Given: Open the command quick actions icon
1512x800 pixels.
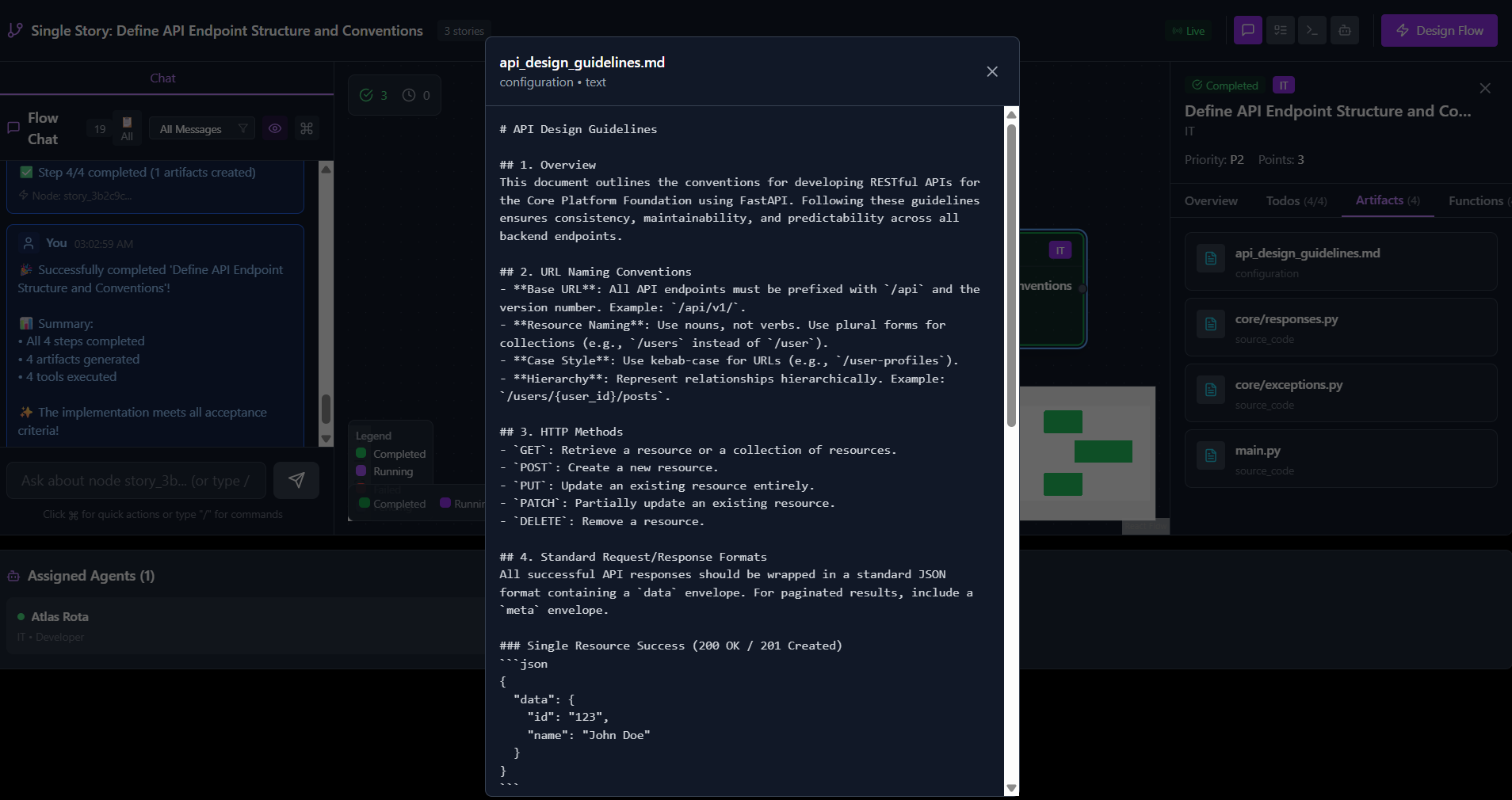Looking at the screenshot, I should click(307, 128).
